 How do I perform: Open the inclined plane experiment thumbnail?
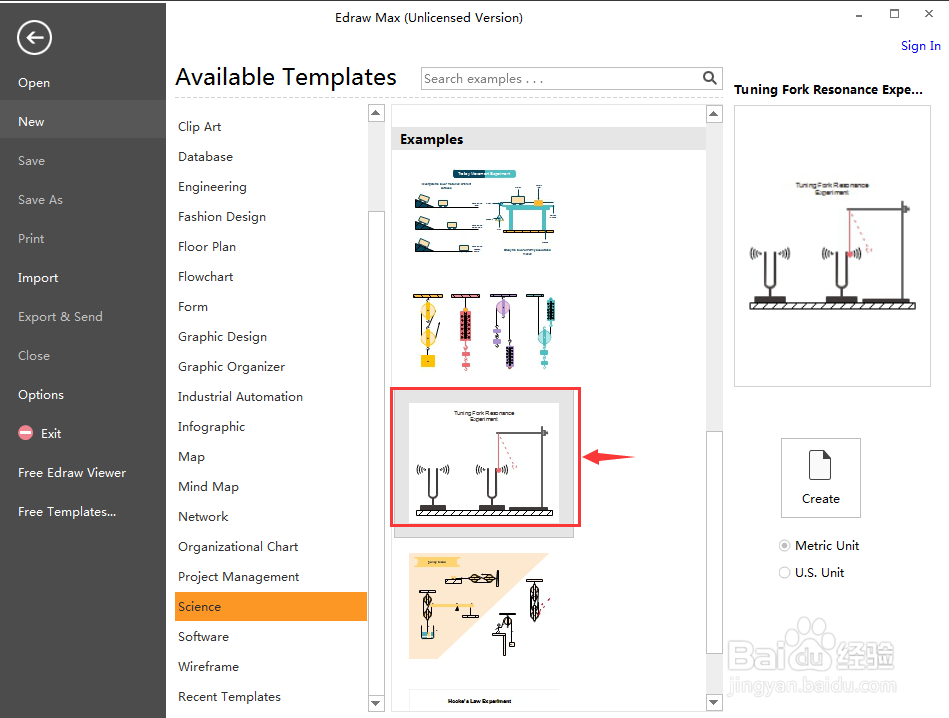click(484, 212)
